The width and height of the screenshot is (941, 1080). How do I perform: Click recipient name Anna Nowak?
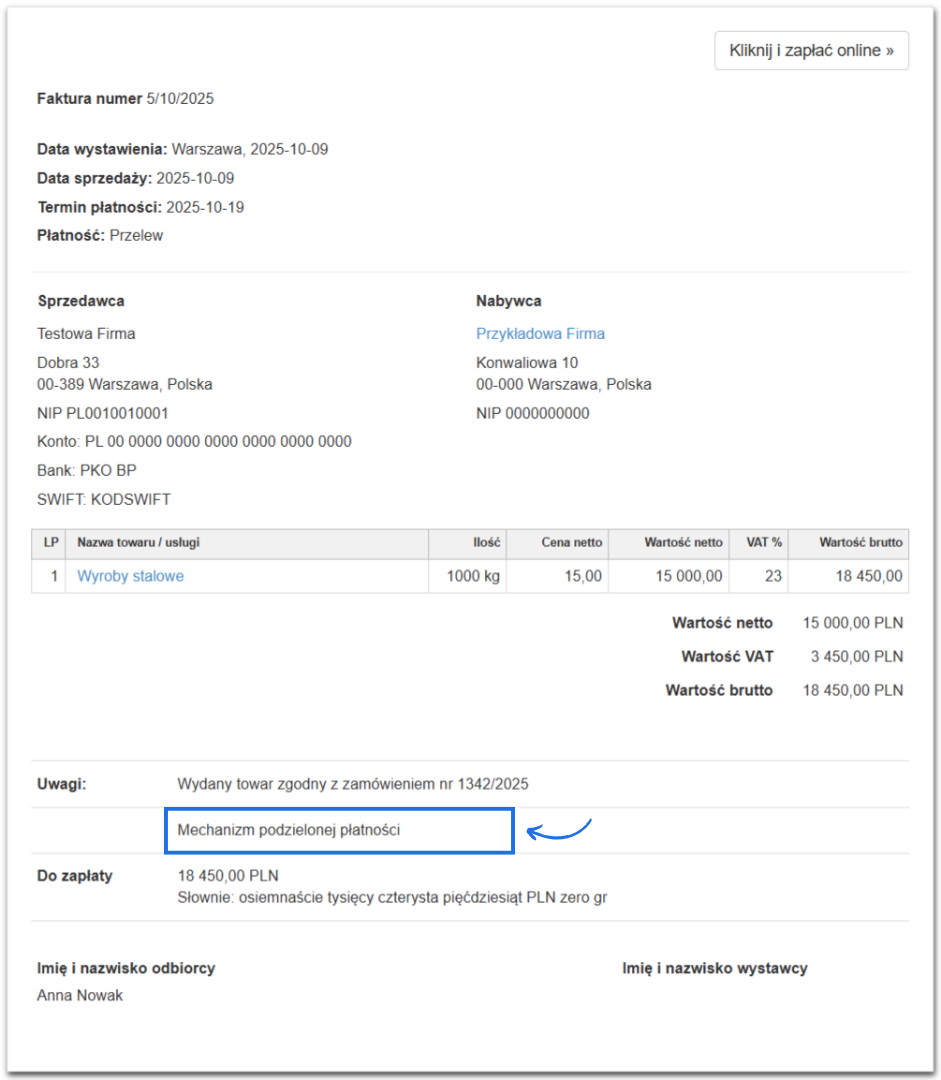pos(80,996)
